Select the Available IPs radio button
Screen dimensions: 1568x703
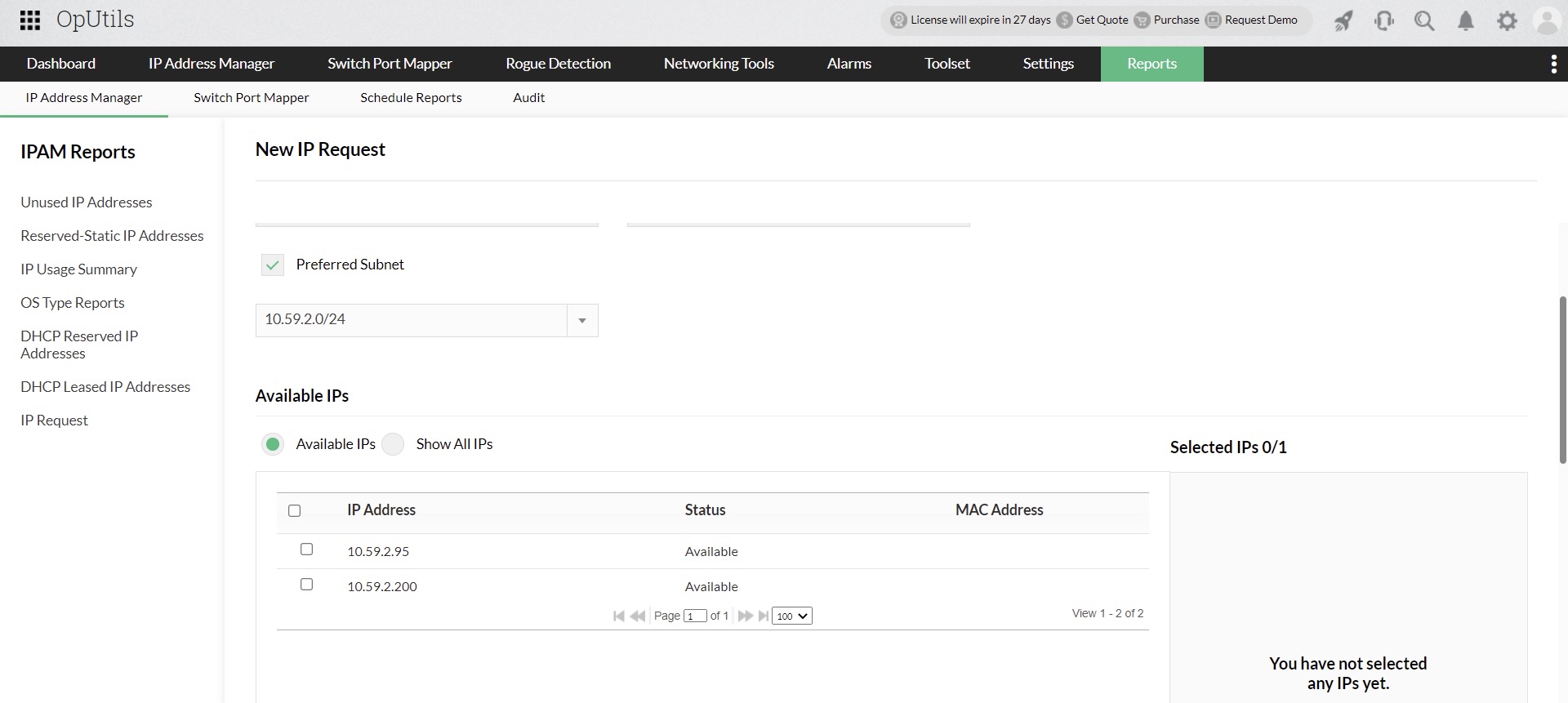tap(273, 444)
